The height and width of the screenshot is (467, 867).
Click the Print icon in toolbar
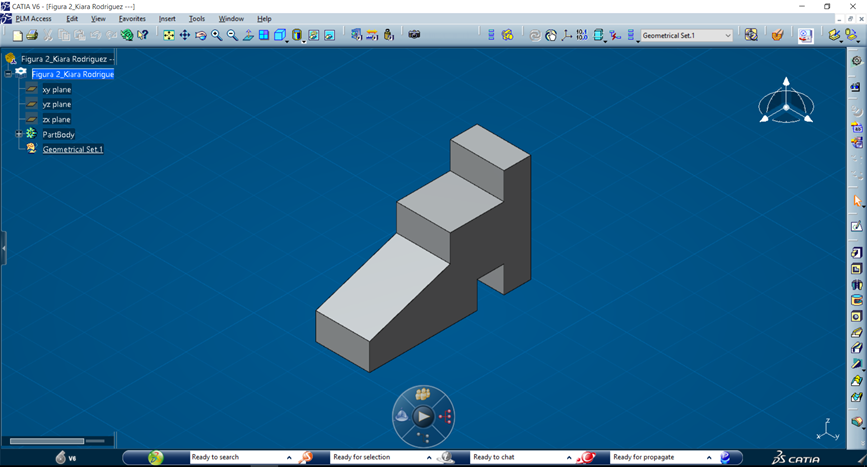[32, 35]
